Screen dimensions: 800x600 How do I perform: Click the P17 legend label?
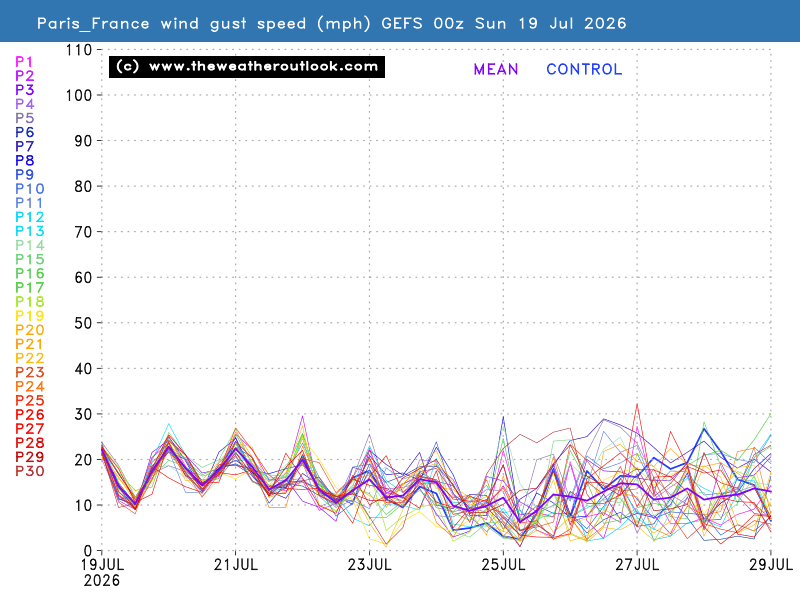click(x=30, y=288)
